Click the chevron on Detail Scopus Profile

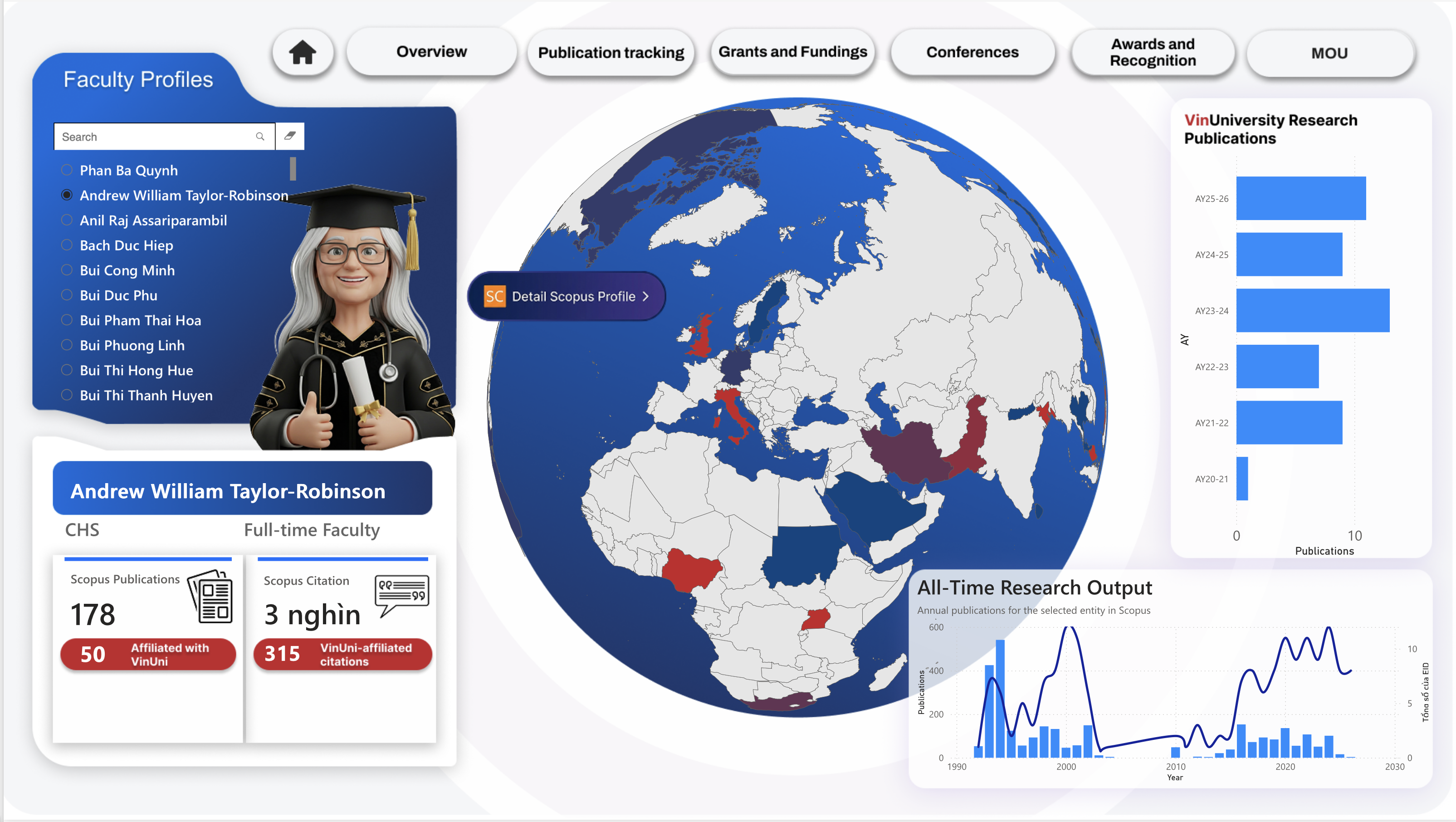click(x=645, y=296)
